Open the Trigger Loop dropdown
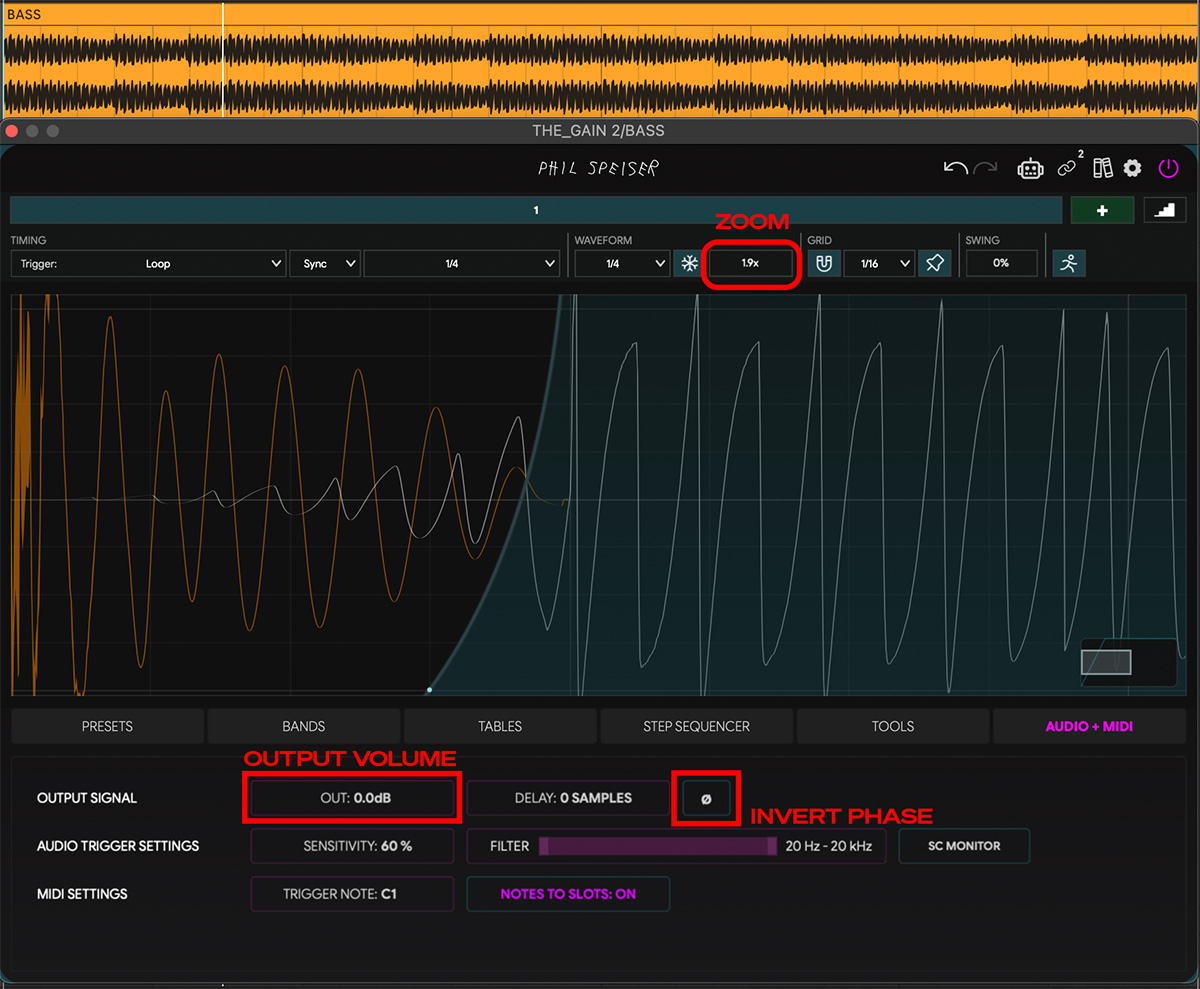 (x=149, y=264)
